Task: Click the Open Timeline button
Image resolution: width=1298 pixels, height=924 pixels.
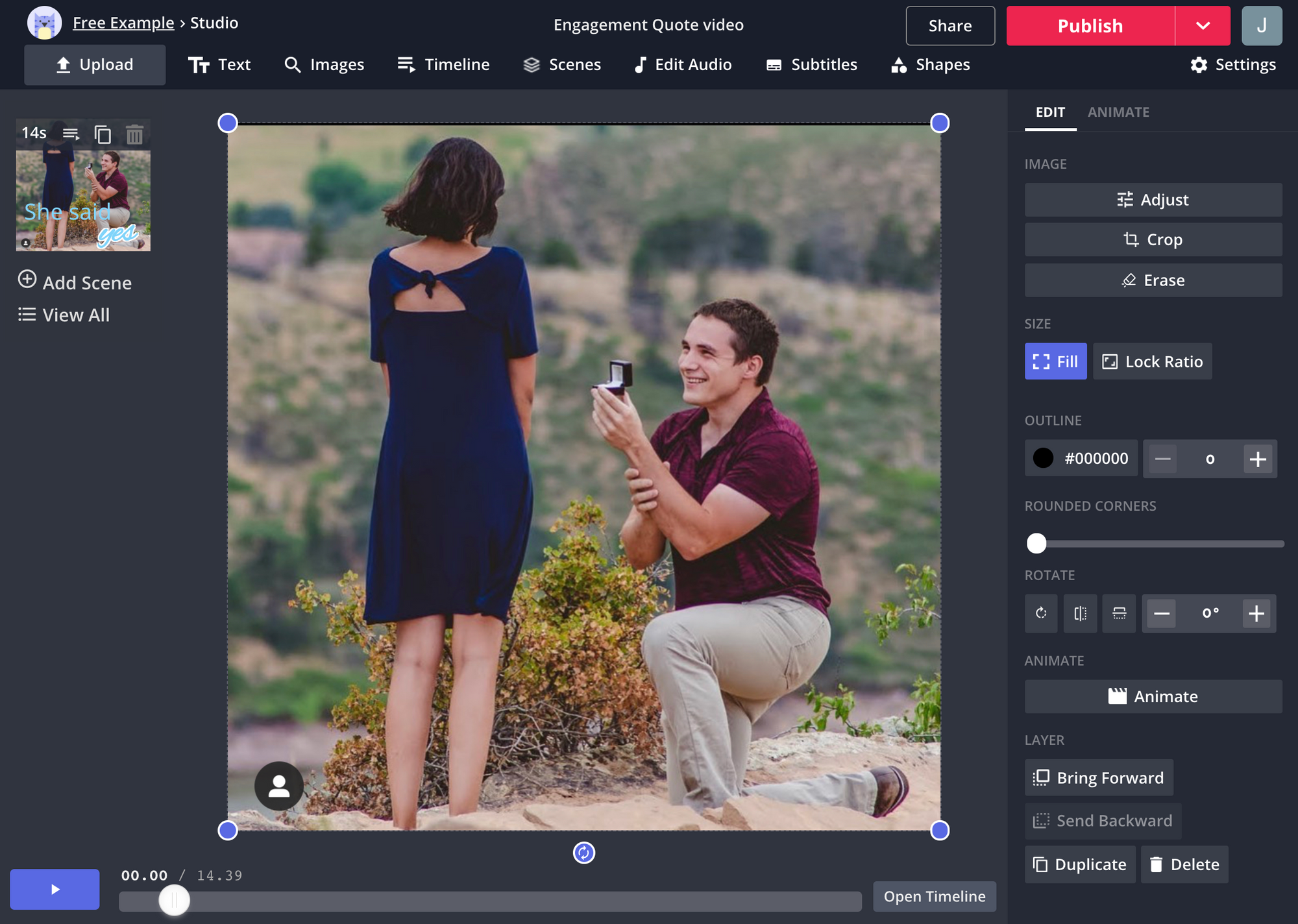Action: (934, 896)
